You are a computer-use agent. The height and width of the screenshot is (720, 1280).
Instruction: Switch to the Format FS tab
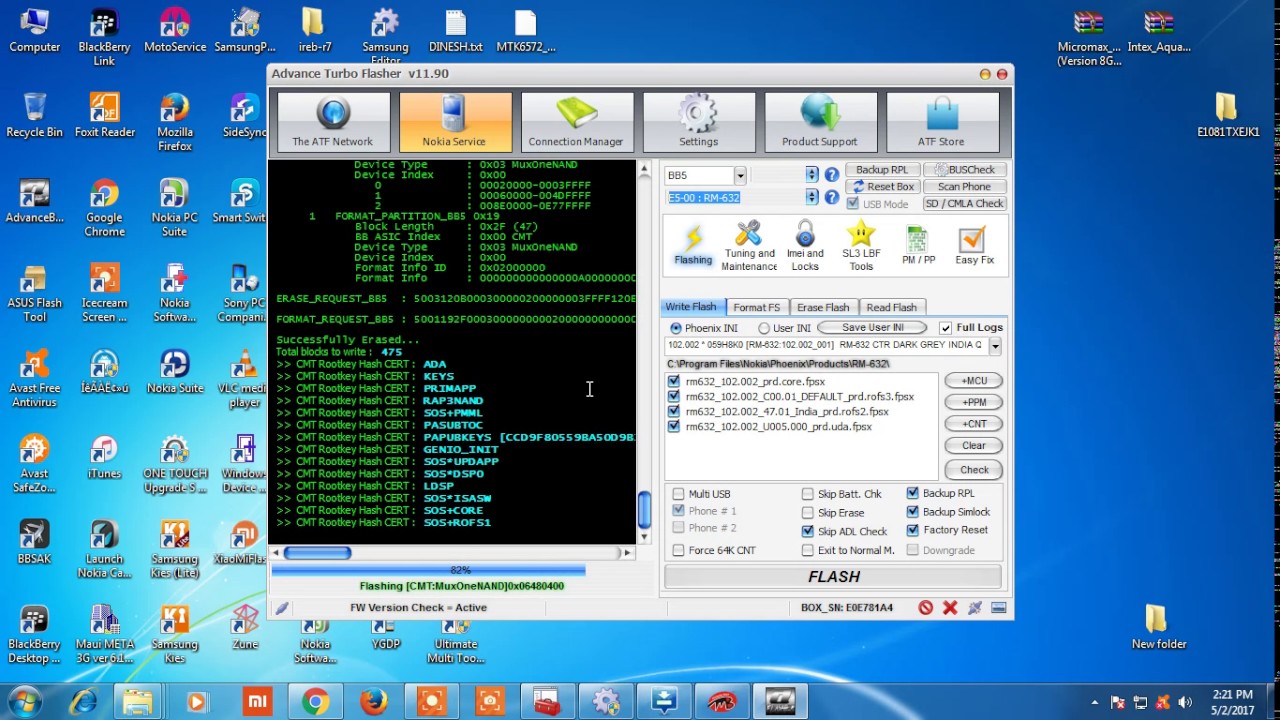756,307
